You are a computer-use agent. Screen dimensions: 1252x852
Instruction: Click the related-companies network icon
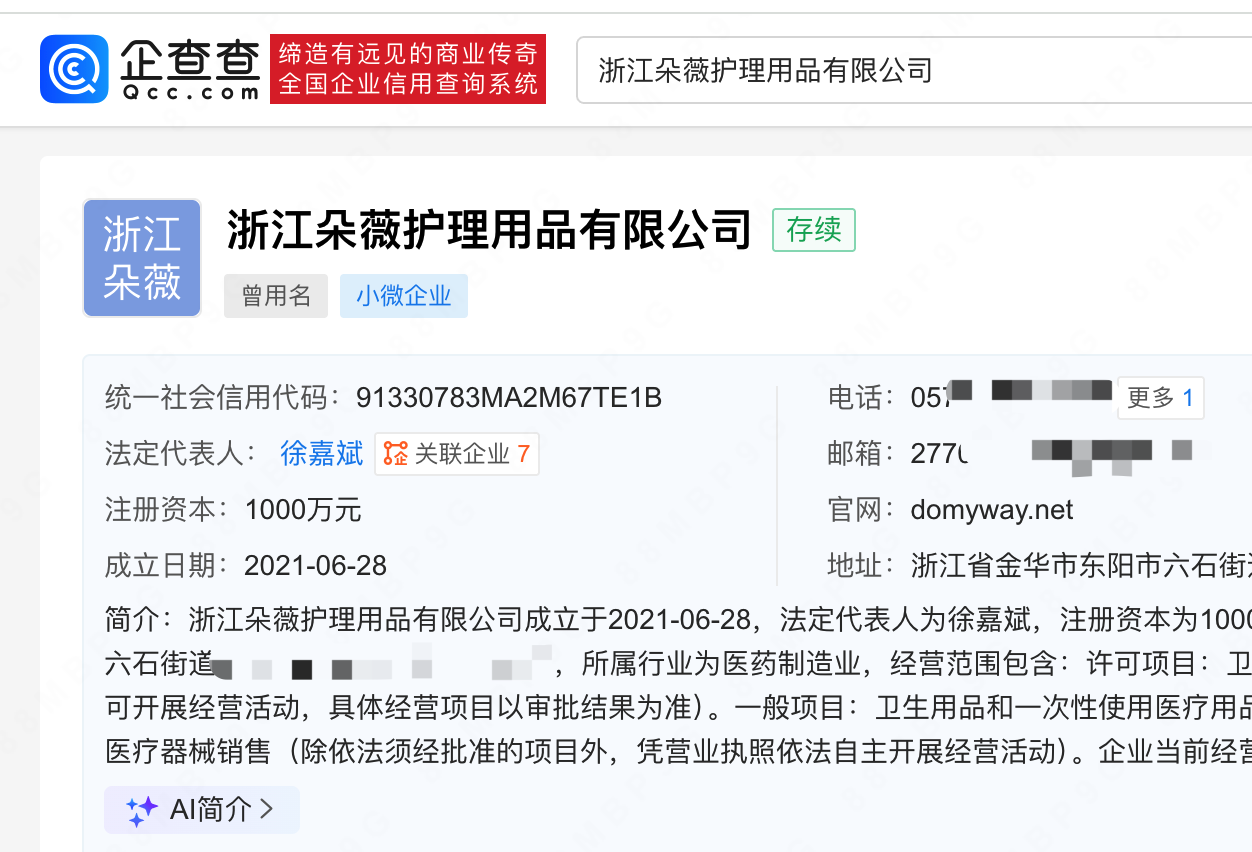(396, 454)
